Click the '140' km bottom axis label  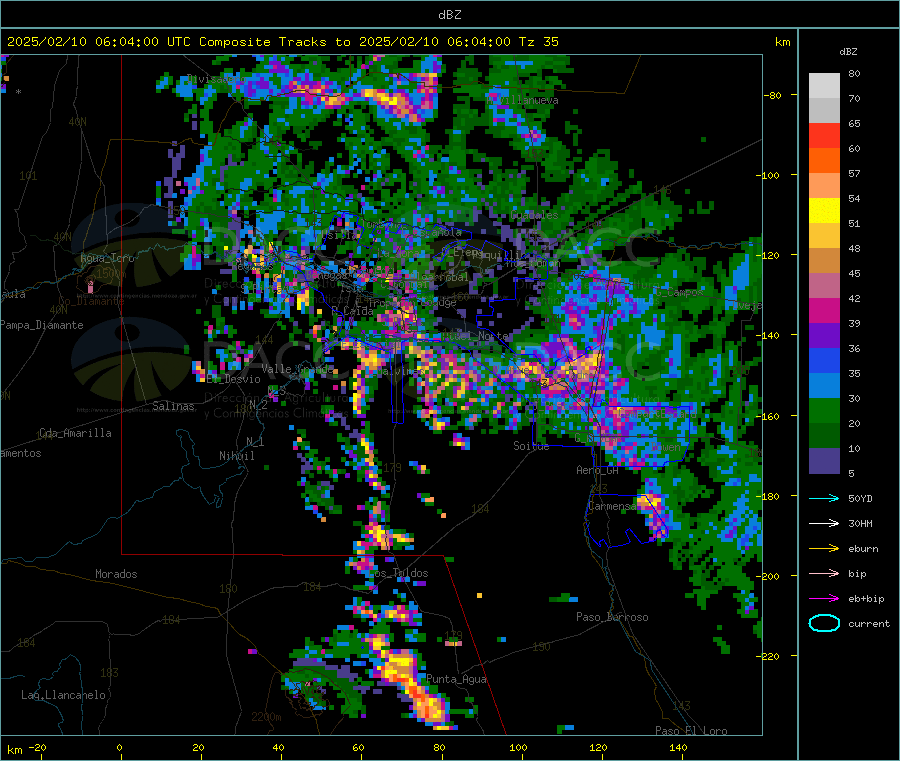coord(678,747)
